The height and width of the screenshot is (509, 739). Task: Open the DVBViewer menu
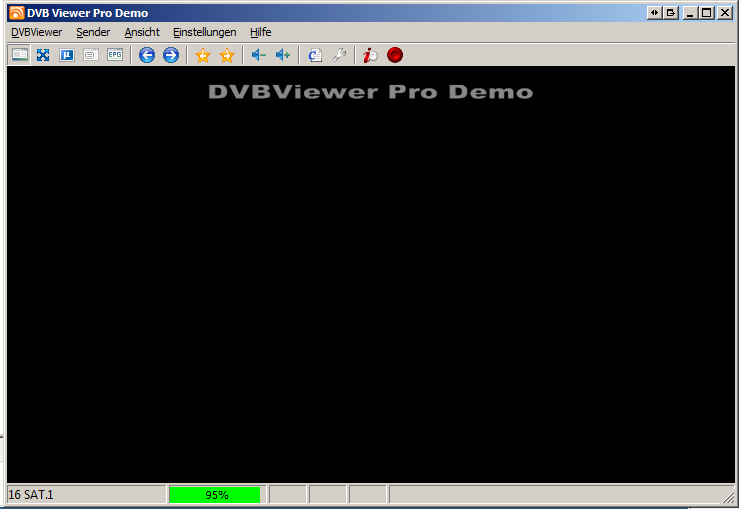pos(36,32)
